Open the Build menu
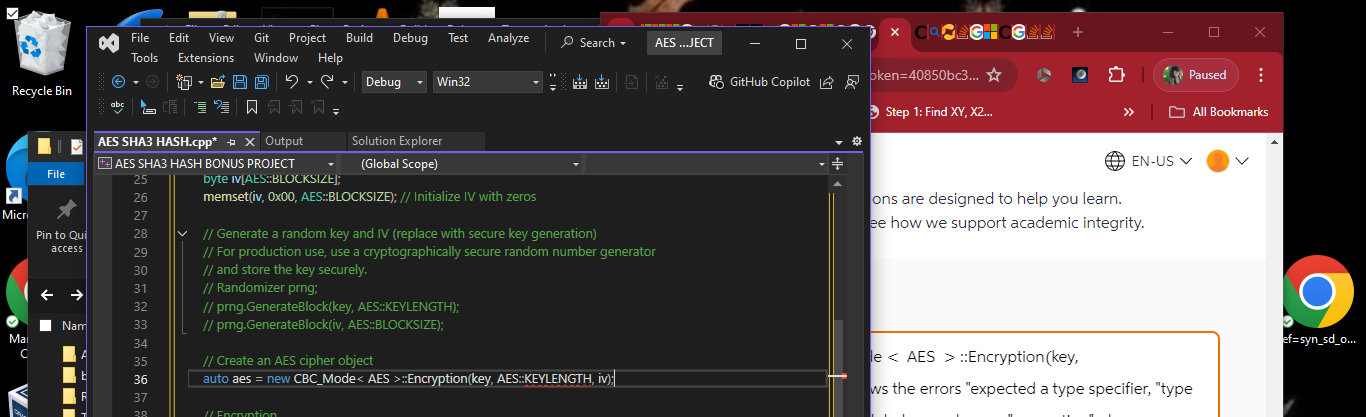The height and width of the screenshot is (417, 1366). 359,38
